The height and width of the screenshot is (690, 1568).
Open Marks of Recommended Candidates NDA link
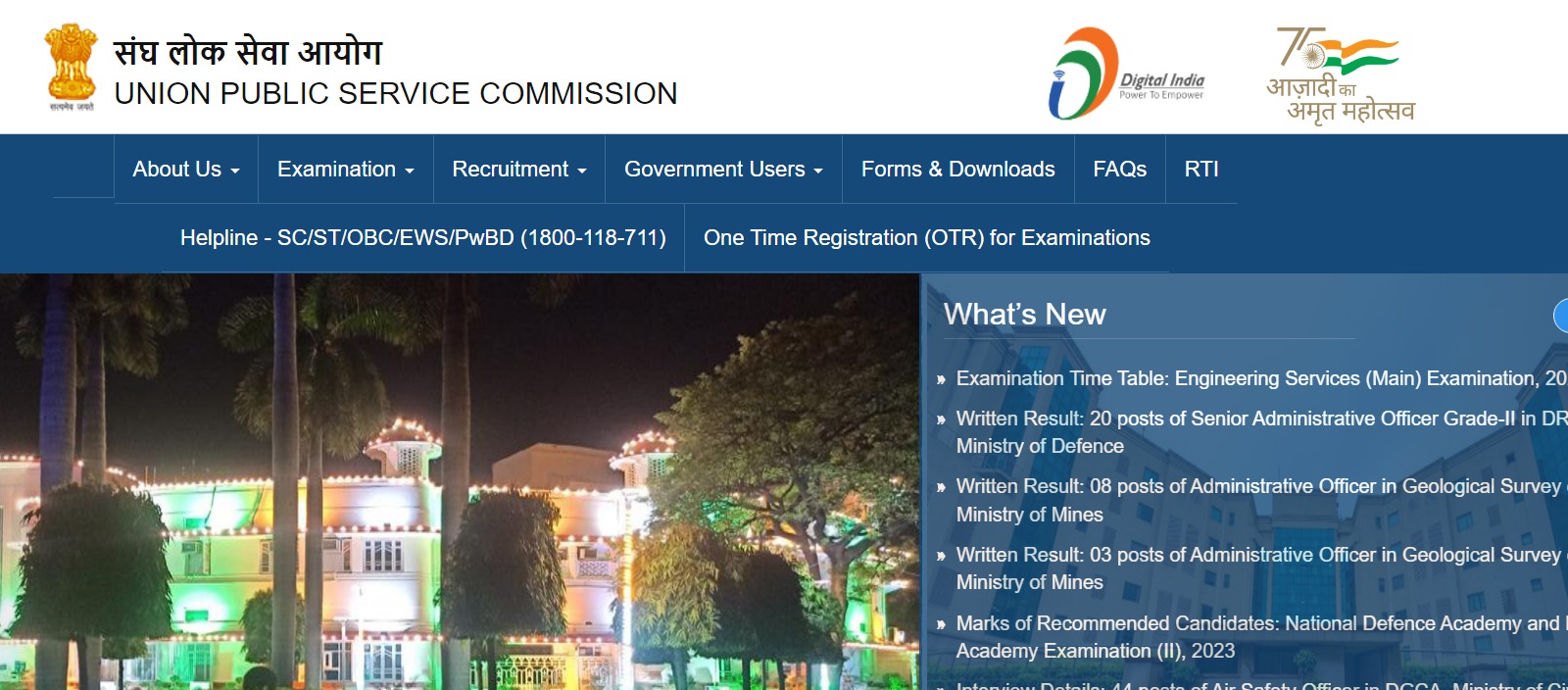(1261, 637)
